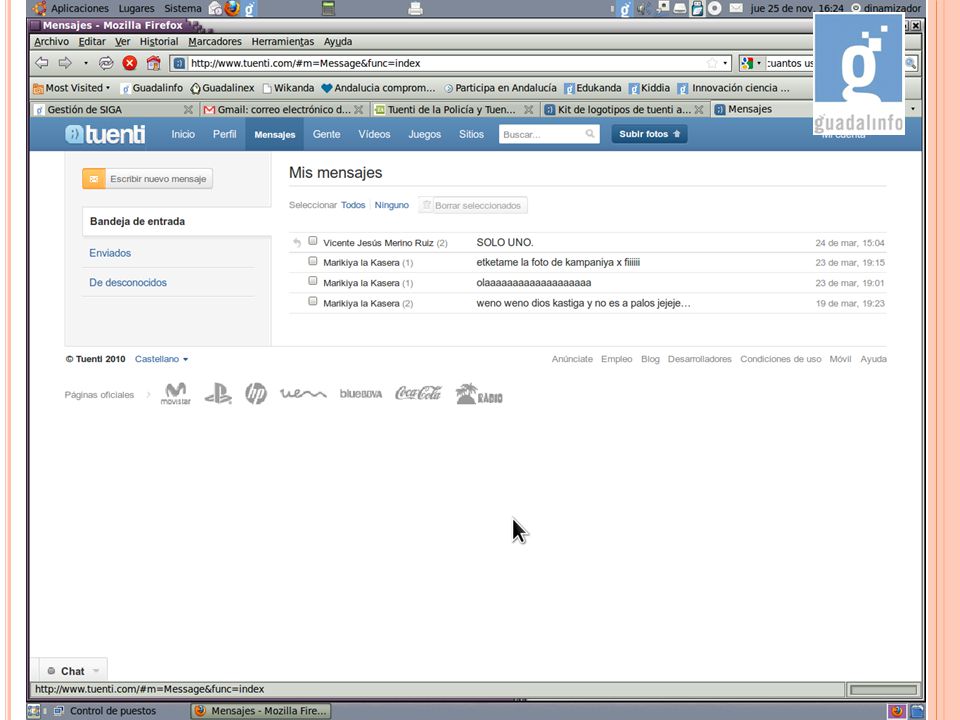Launch Firefox from the top panel
Screen dimensions: 960x720
(x=232, y=9)
